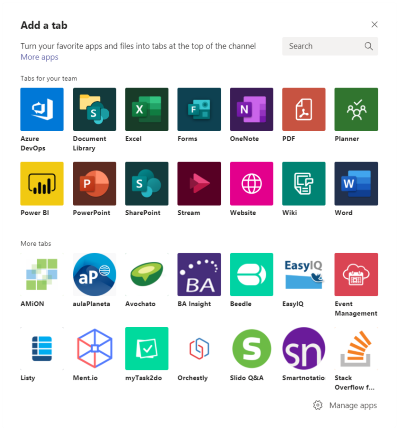400x430 pixels.
Task: Open the Forms app tile
Action: point(199,109)
